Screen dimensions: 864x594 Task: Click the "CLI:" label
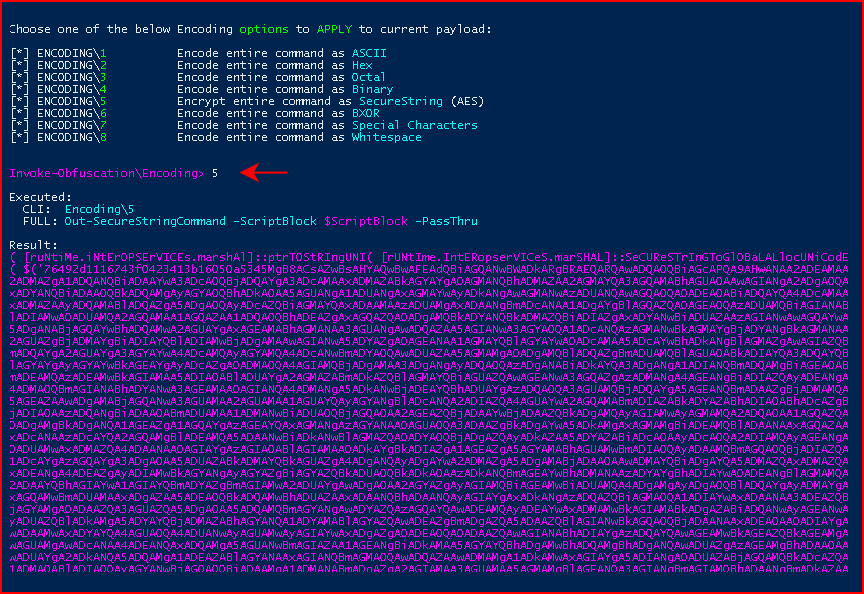coord(37,209)
